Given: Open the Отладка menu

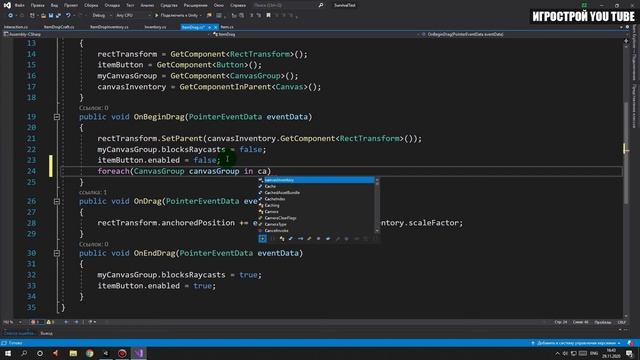Looking at the screenshot, I should pyautogui.click(x=112, y=5).
